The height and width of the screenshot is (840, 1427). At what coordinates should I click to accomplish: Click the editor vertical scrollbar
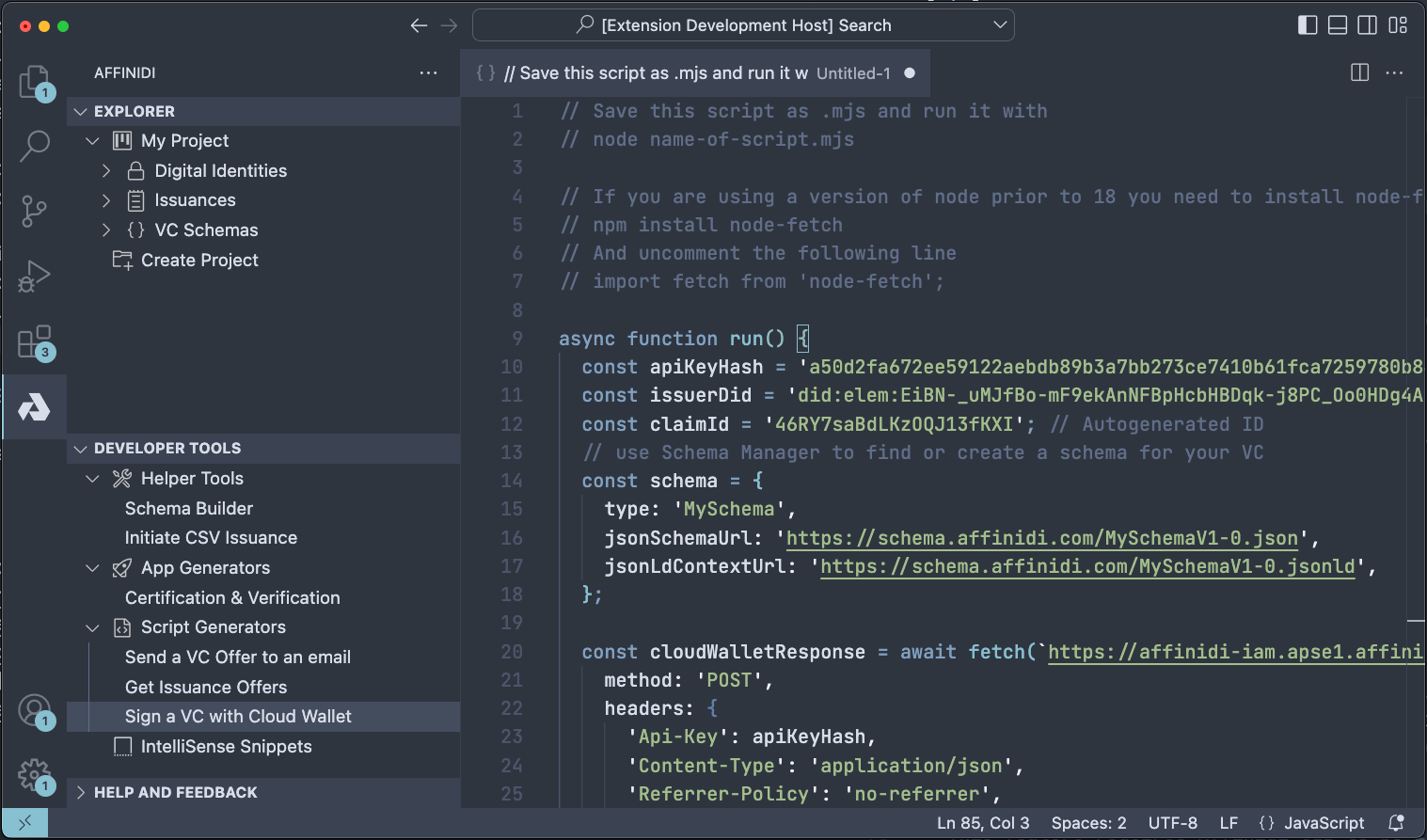click(x=1416, y=452)
